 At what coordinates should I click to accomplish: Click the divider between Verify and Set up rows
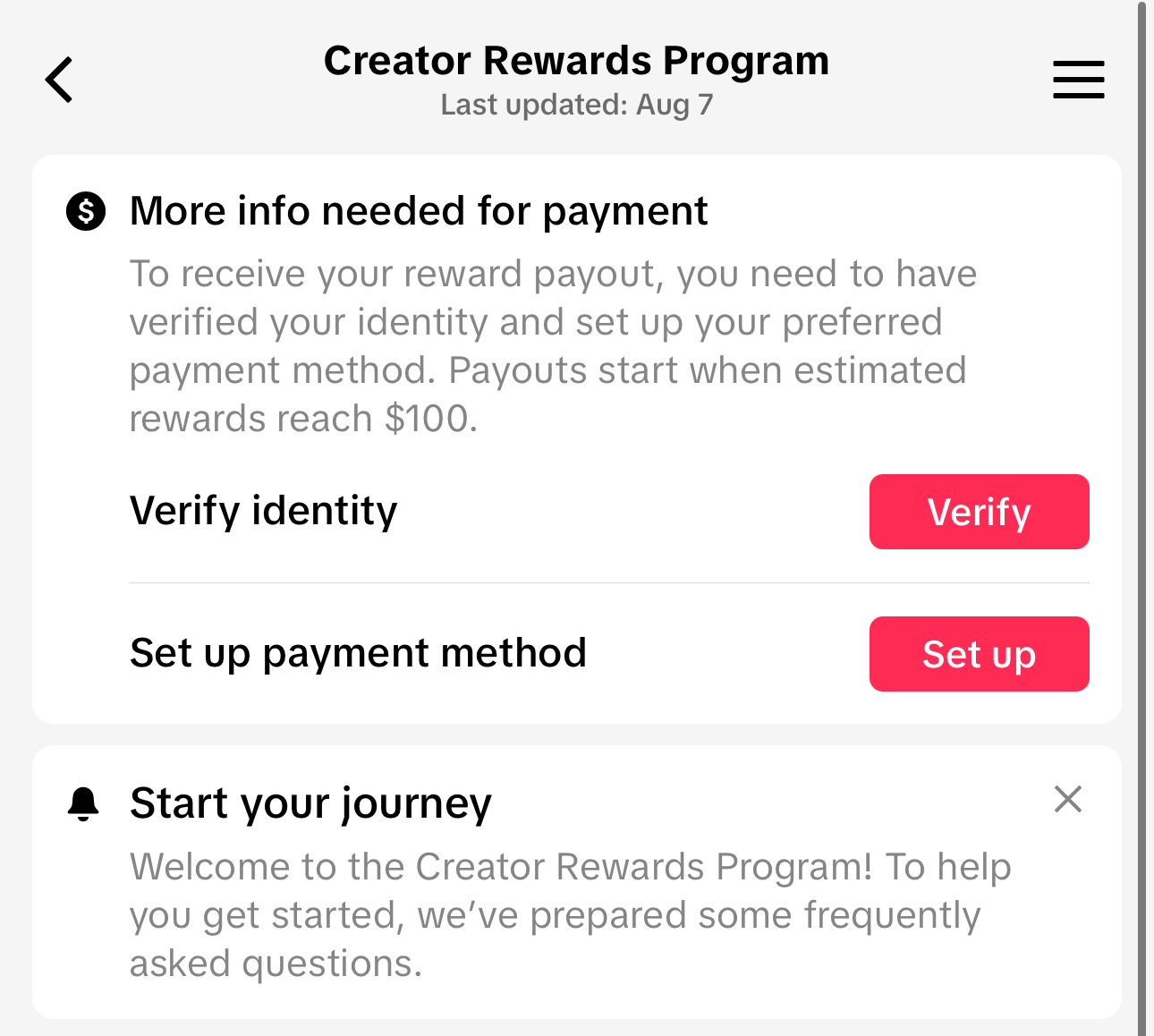(608, 582)
